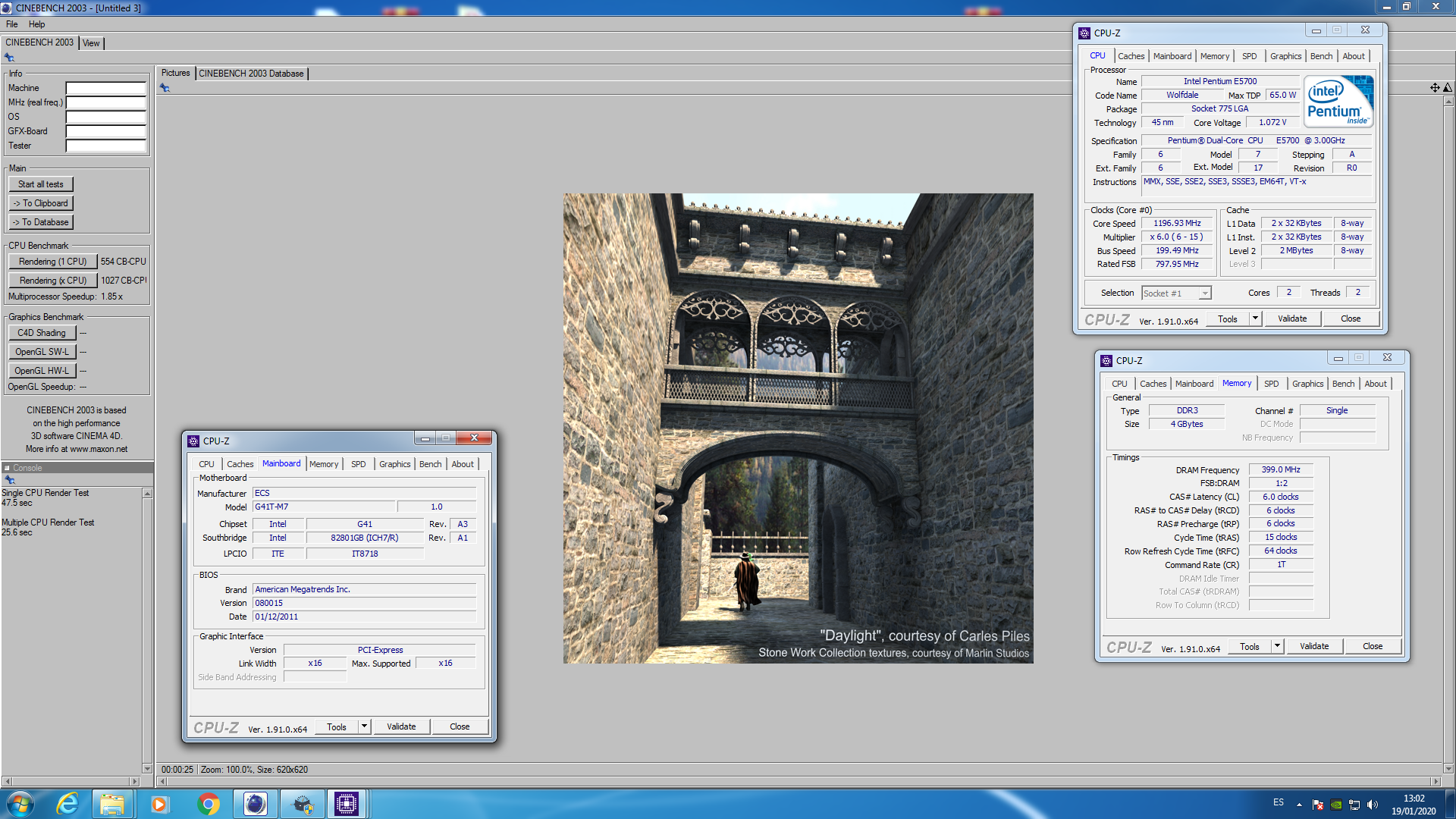Viewport: 1456px width, 819px height.
Task: Click the MHz (real freq.) field
Action: (105, 102)
